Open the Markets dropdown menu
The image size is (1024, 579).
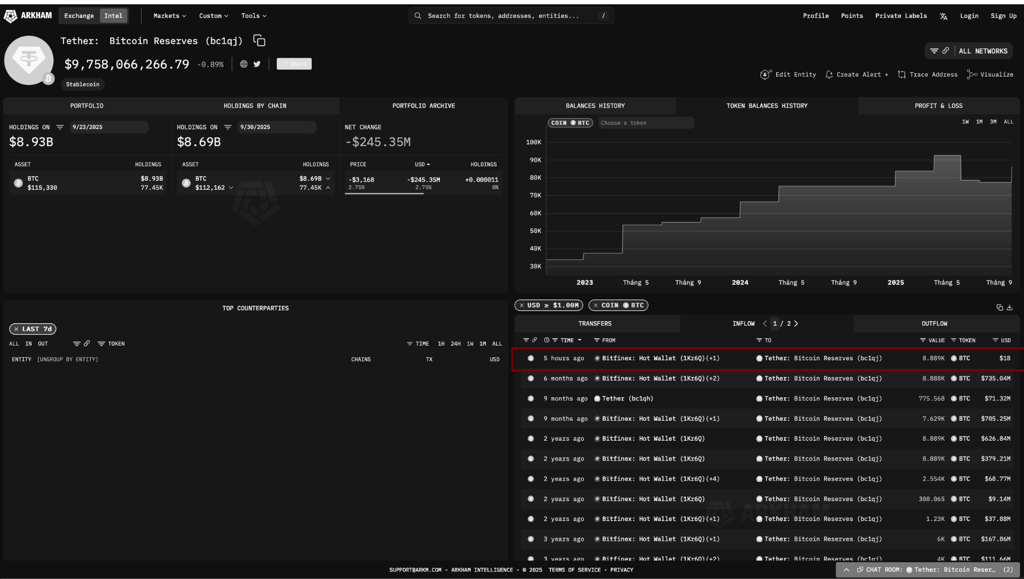coord(169,16)
